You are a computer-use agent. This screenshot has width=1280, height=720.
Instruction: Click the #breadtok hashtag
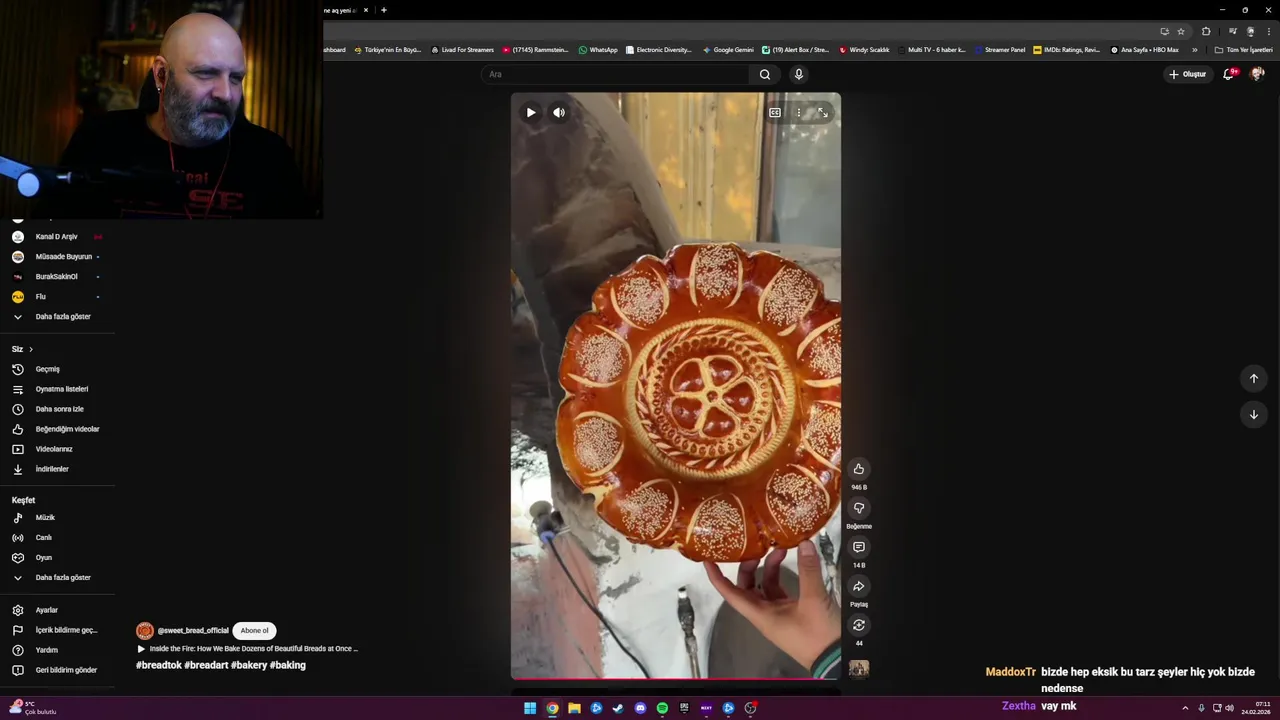tap(159, 665)
